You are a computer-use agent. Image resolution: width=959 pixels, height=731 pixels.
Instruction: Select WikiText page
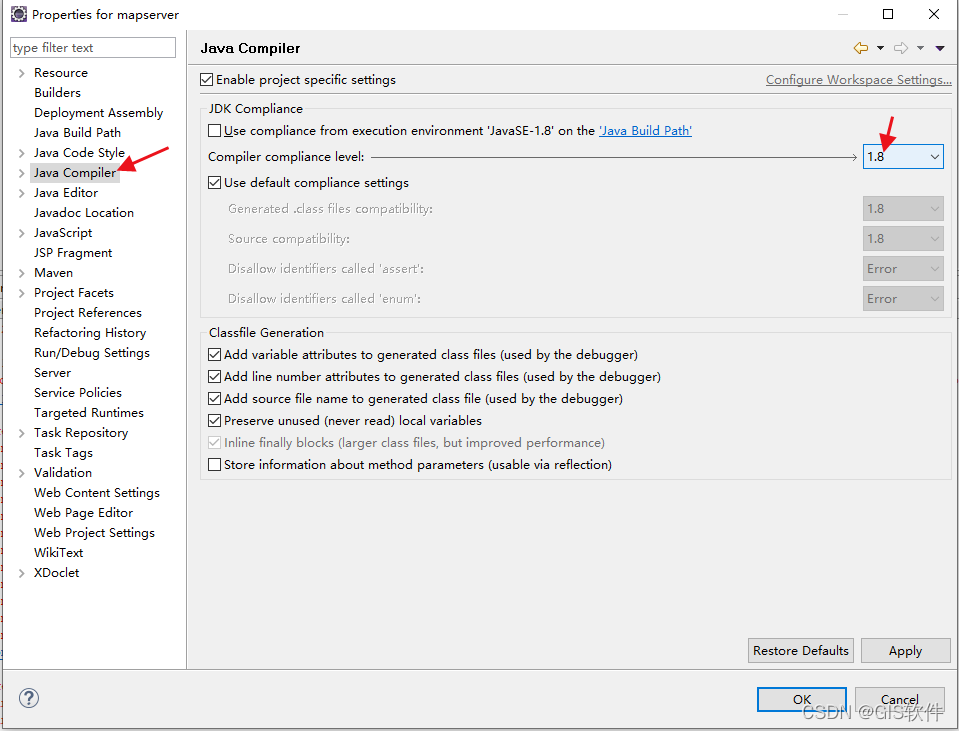point(58,553)
